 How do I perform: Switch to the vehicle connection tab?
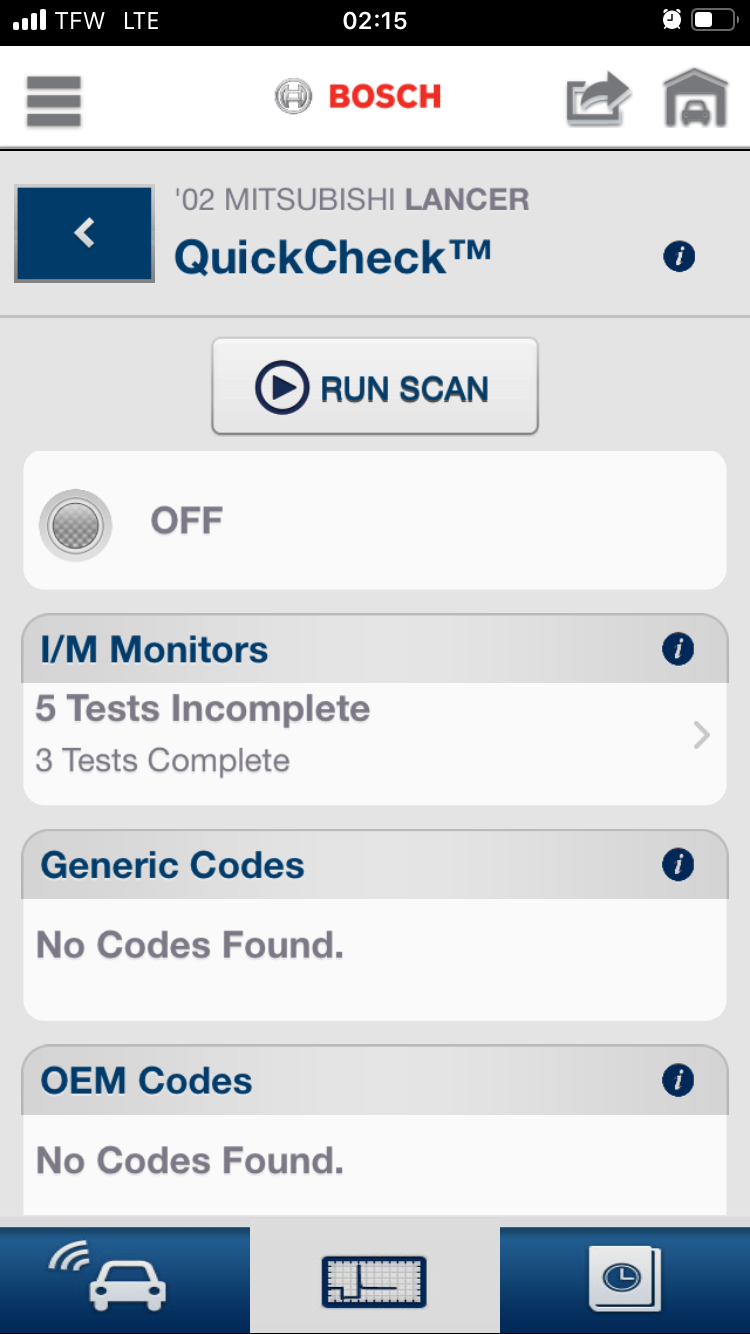(124, 1280)
